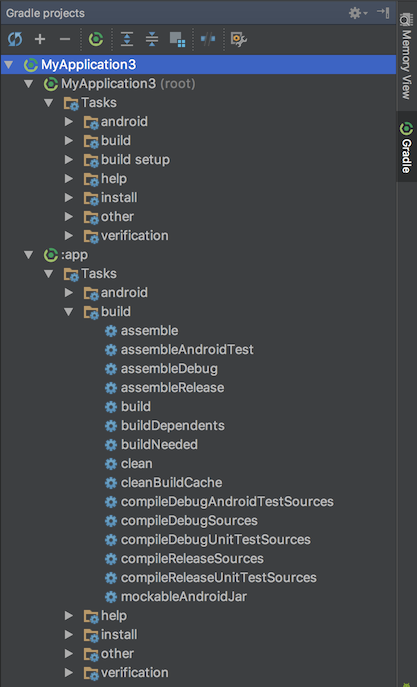Hide the Gradle projects panel
This screenshot has height=687, width=417.
[383, 13]
